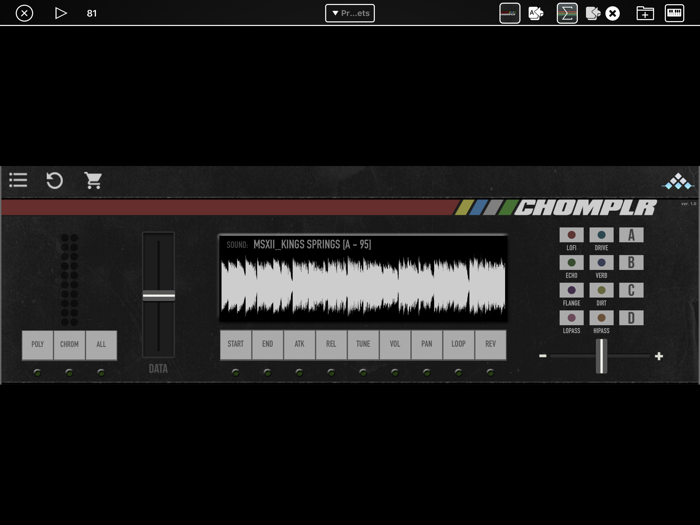This screenshot has width=700, height=525.
Task: Toggle the LOFI effect button
Action: coord(571,235)
